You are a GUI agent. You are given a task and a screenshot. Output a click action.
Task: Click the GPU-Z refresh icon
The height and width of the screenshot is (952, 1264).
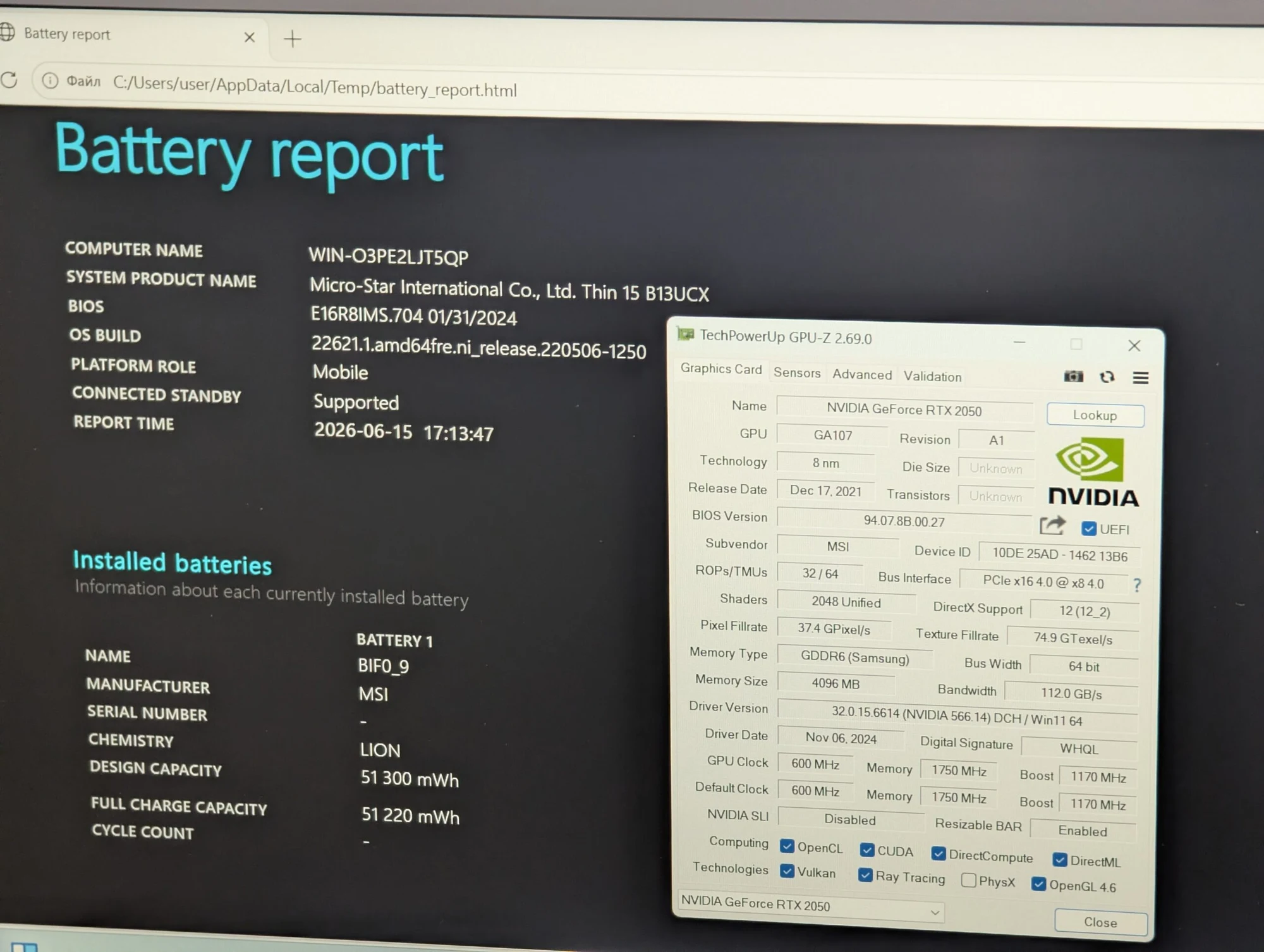[x=1107, y=377]
